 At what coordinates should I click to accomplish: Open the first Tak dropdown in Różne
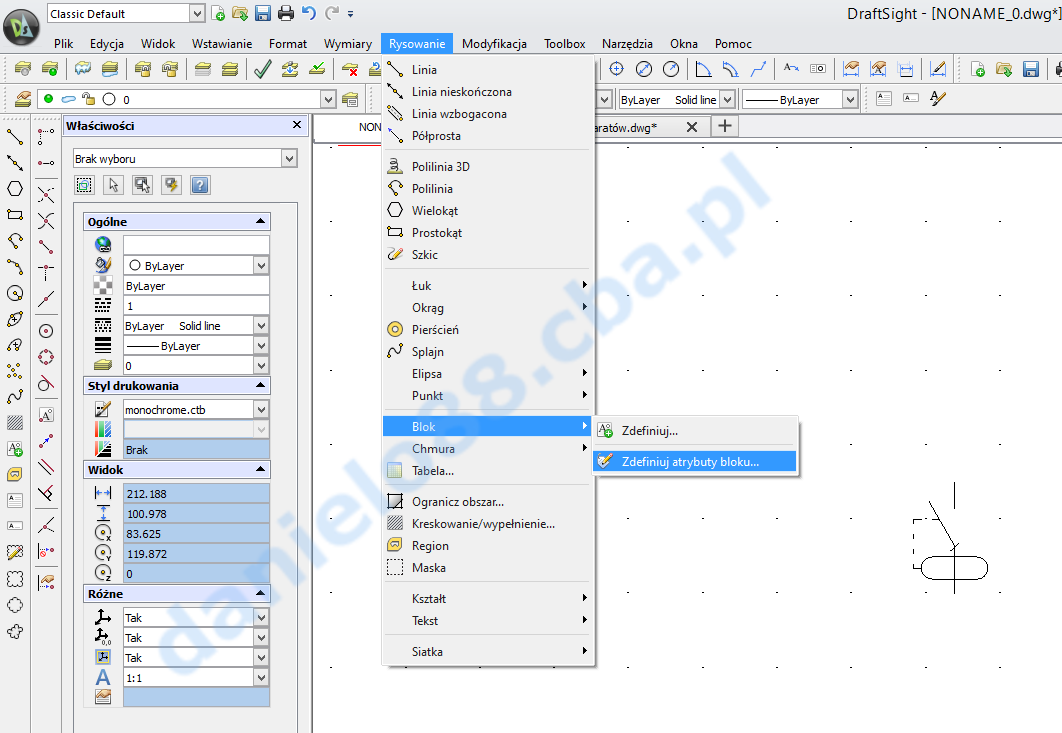coord(261,617)
